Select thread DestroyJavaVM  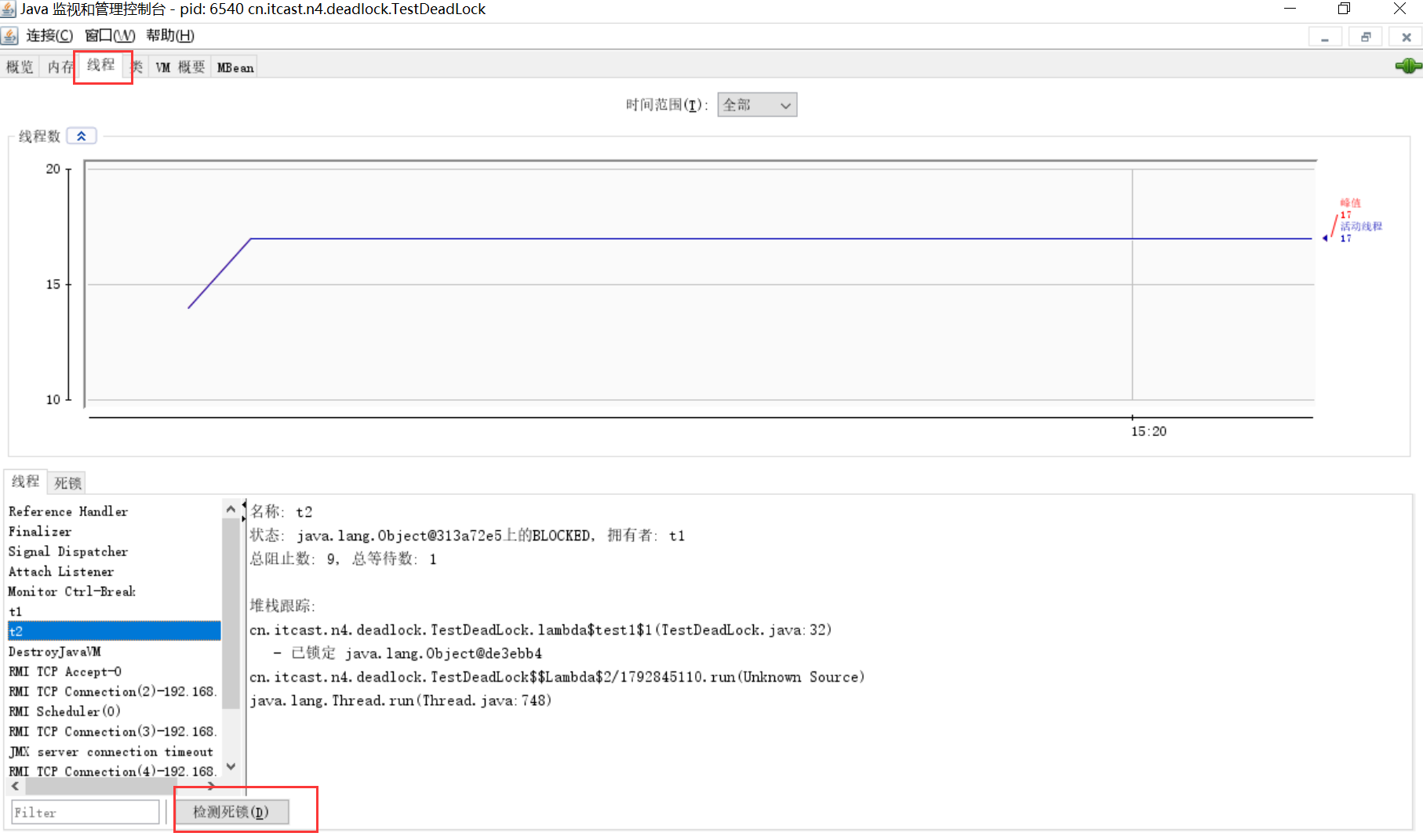(115, 652)
